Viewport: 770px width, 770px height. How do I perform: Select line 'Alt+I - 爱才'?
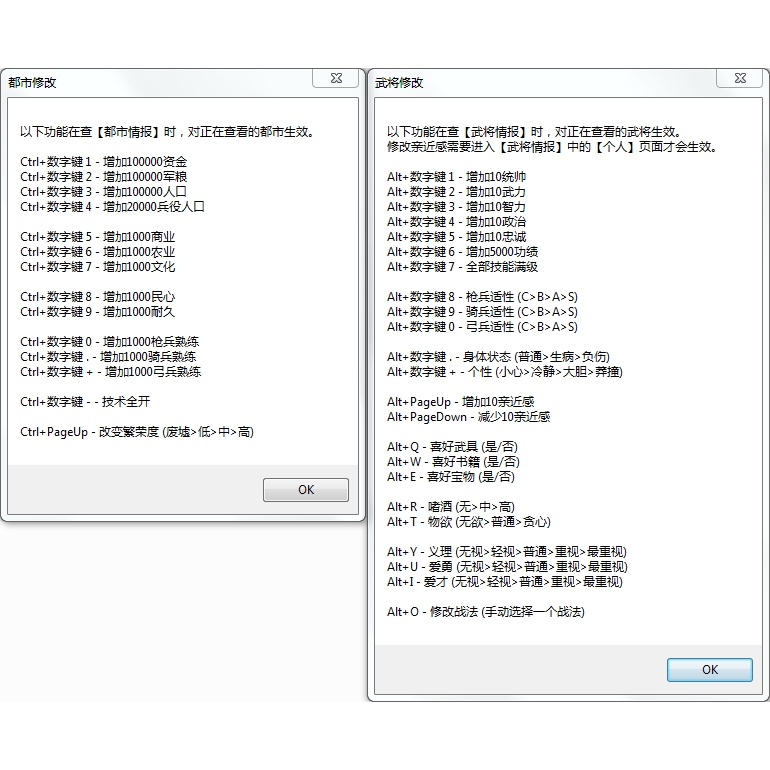point(505,581)
